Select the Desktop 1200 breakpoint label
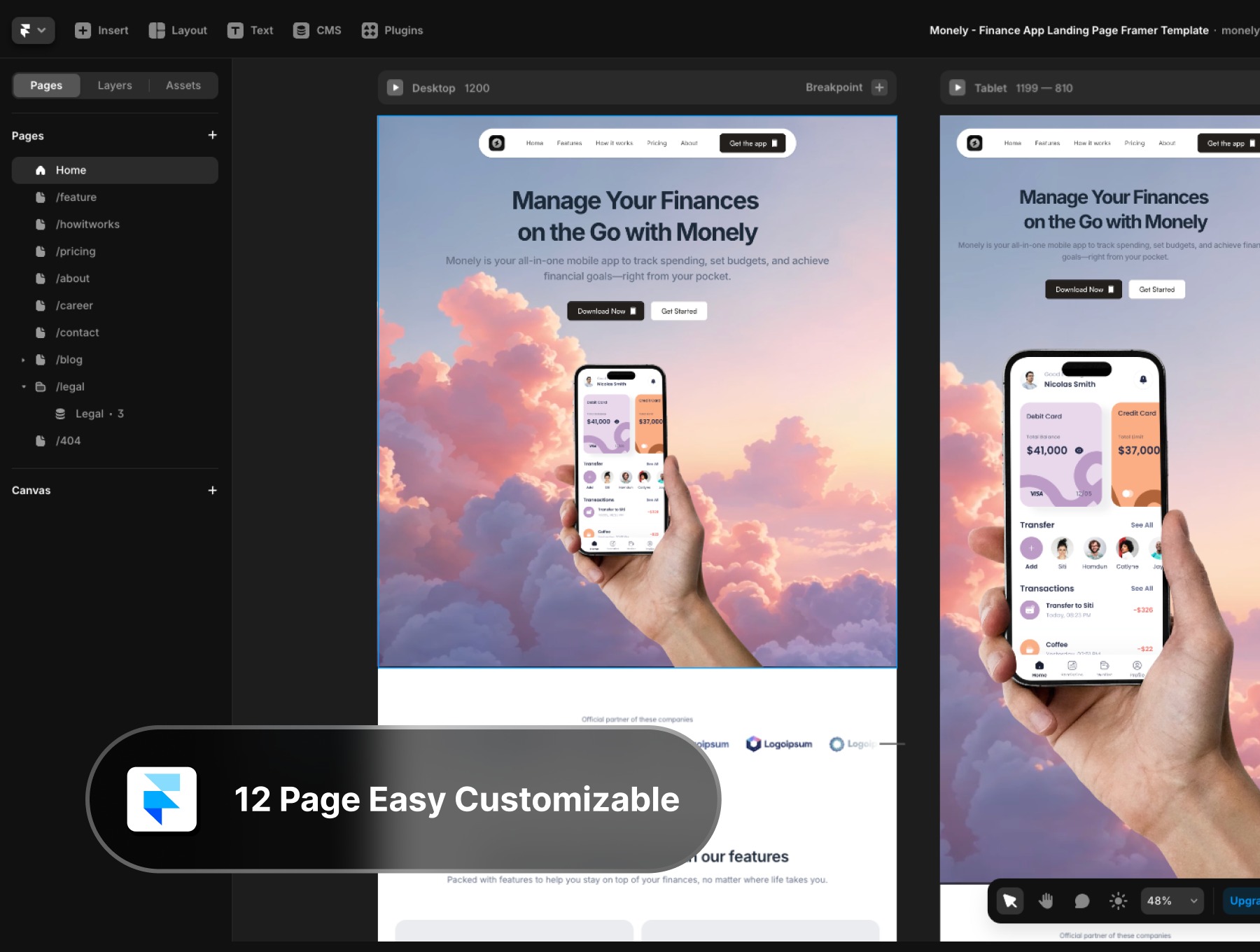The image size is (1260, 952). 451,88
